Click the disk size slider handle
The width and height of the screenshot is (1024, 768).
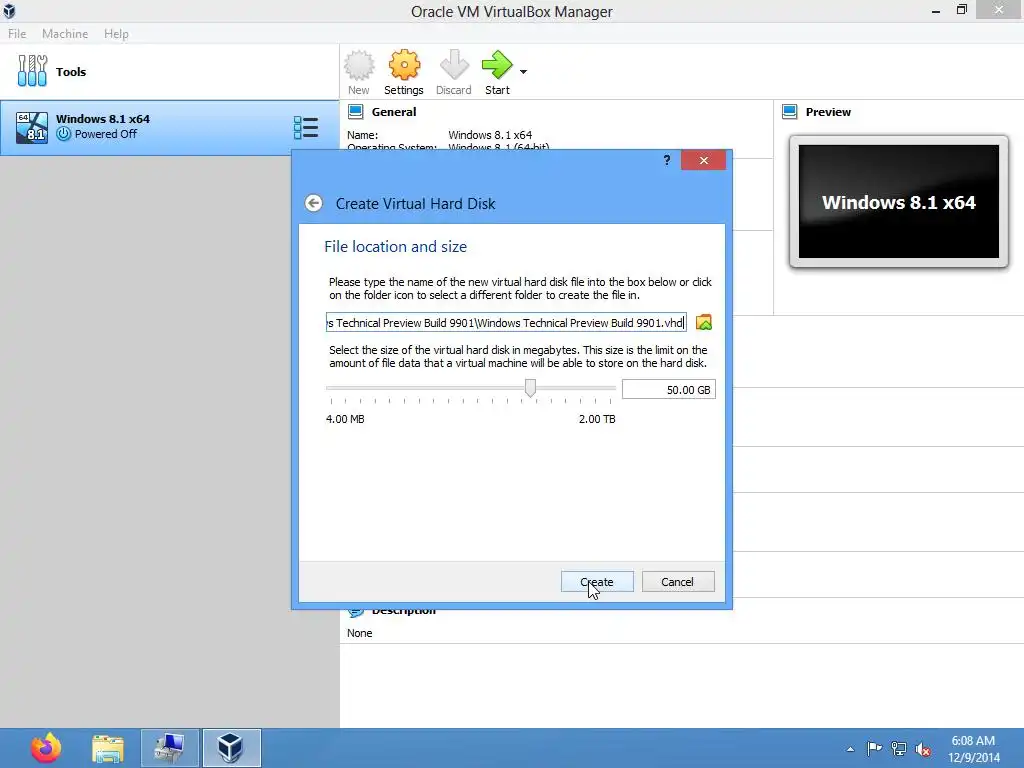[530, 388]
